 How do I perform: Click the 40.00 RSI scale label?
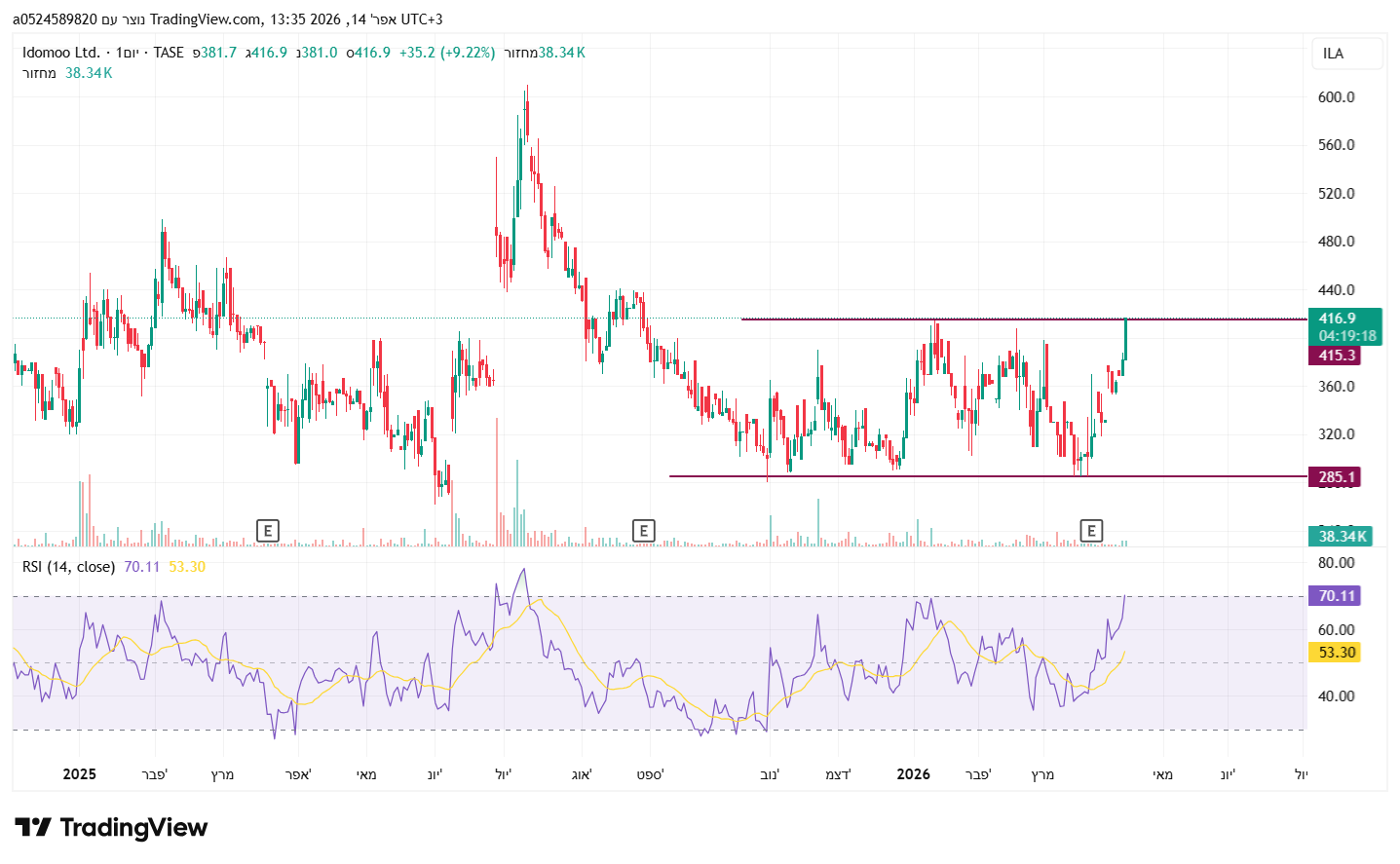click(1336, 696)
